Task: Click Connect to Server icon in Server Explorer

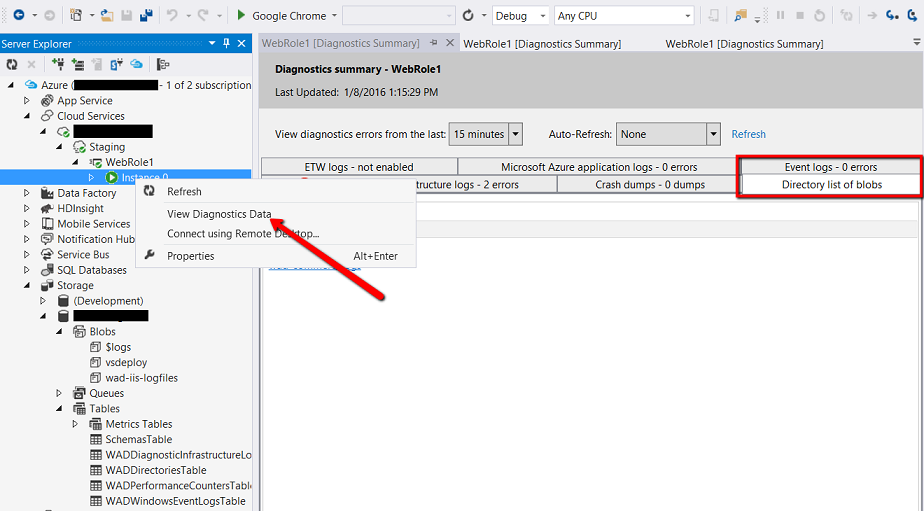Action: tap(77, 64)
